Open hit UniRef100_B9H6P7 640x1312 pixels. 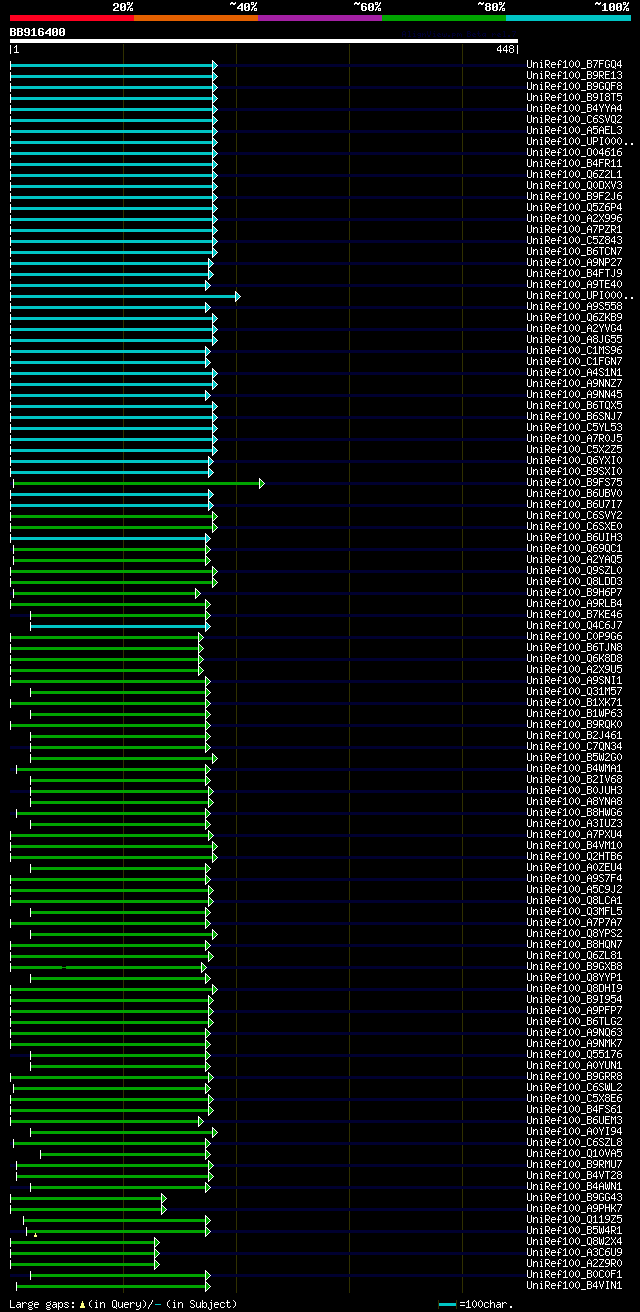[574, 593]
